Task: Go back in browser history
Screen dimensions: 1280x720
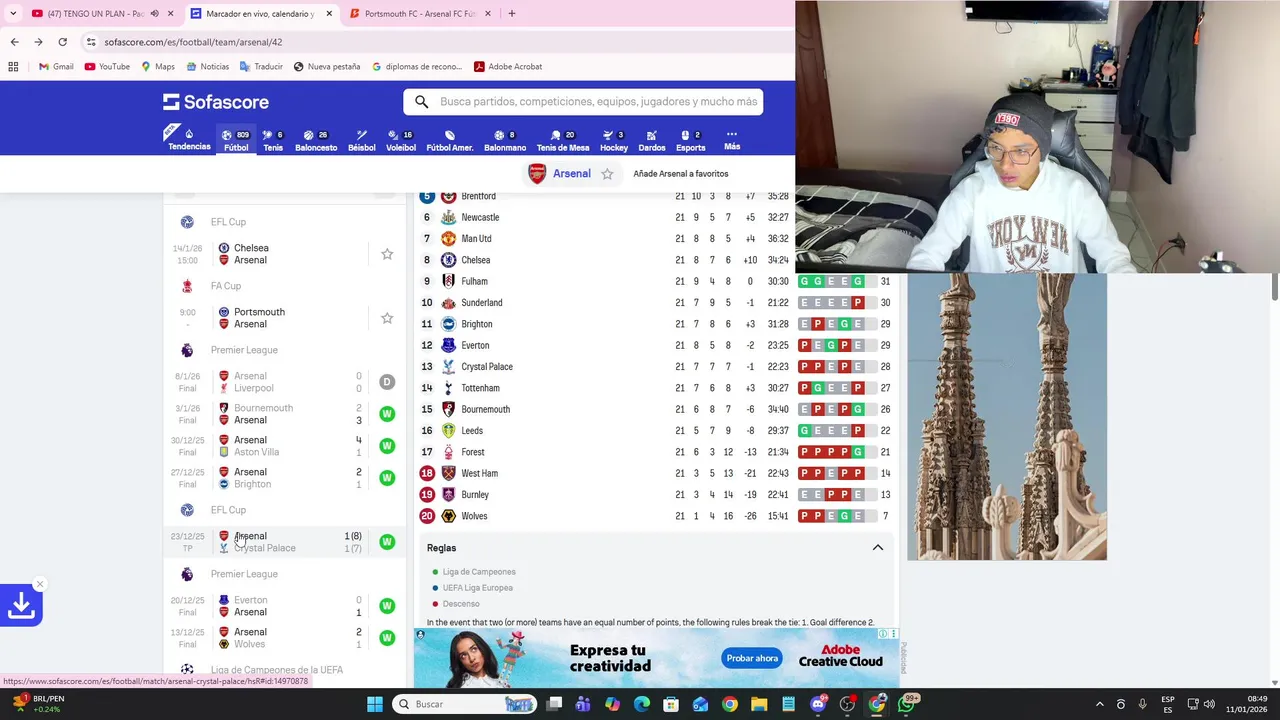Action: [x=14, y=42]
